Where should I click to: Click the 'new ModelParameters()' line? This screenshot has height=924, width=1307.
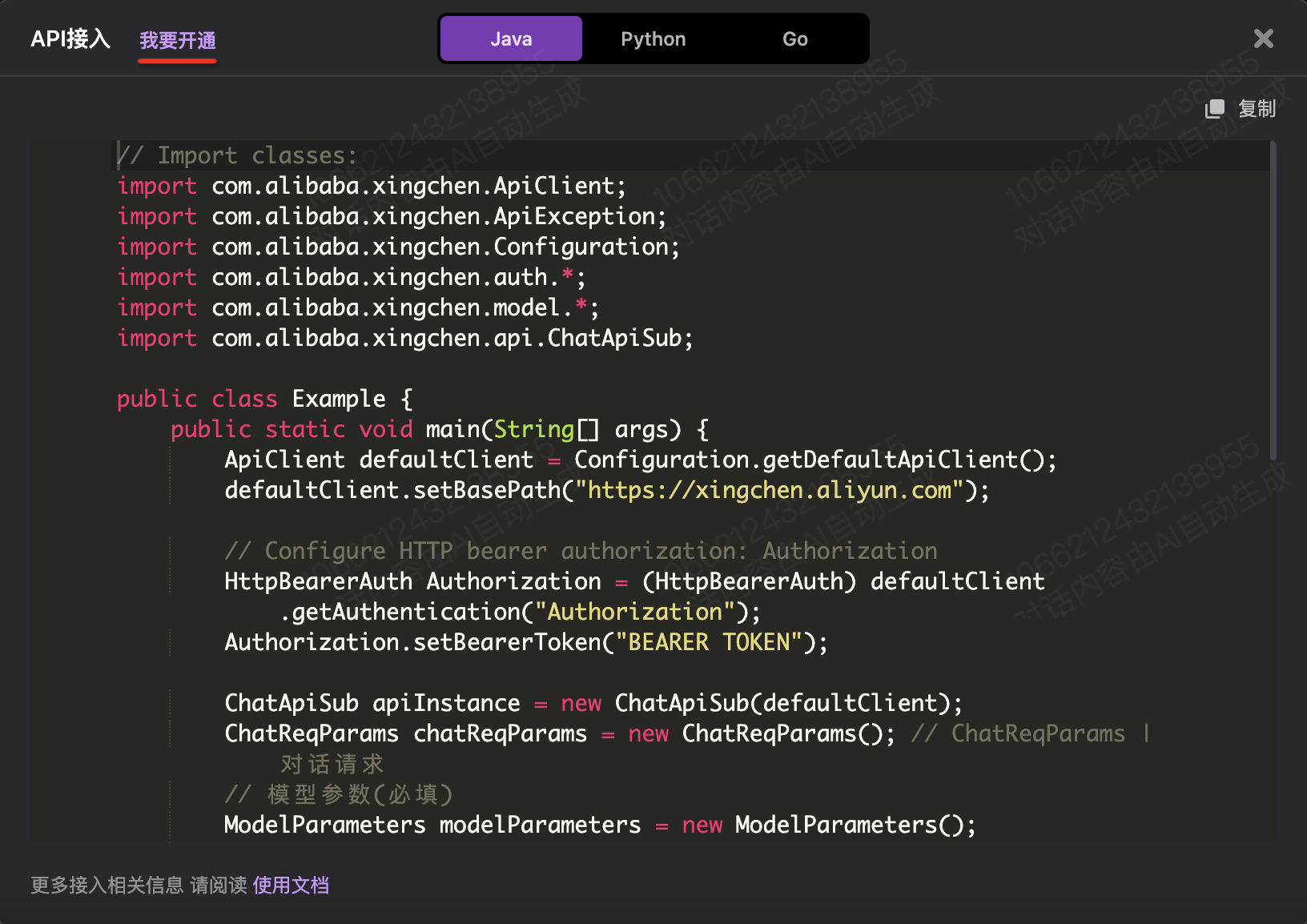(x=600, y=825)
